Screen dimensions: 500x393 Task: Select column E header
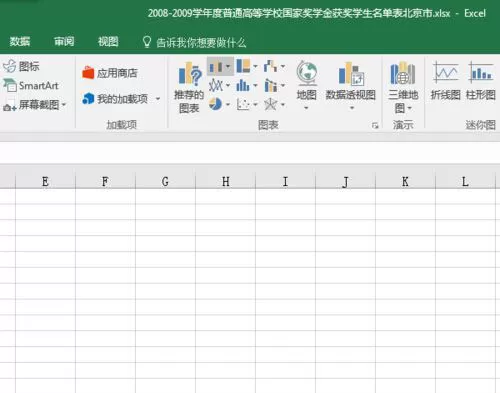[45, 181]
